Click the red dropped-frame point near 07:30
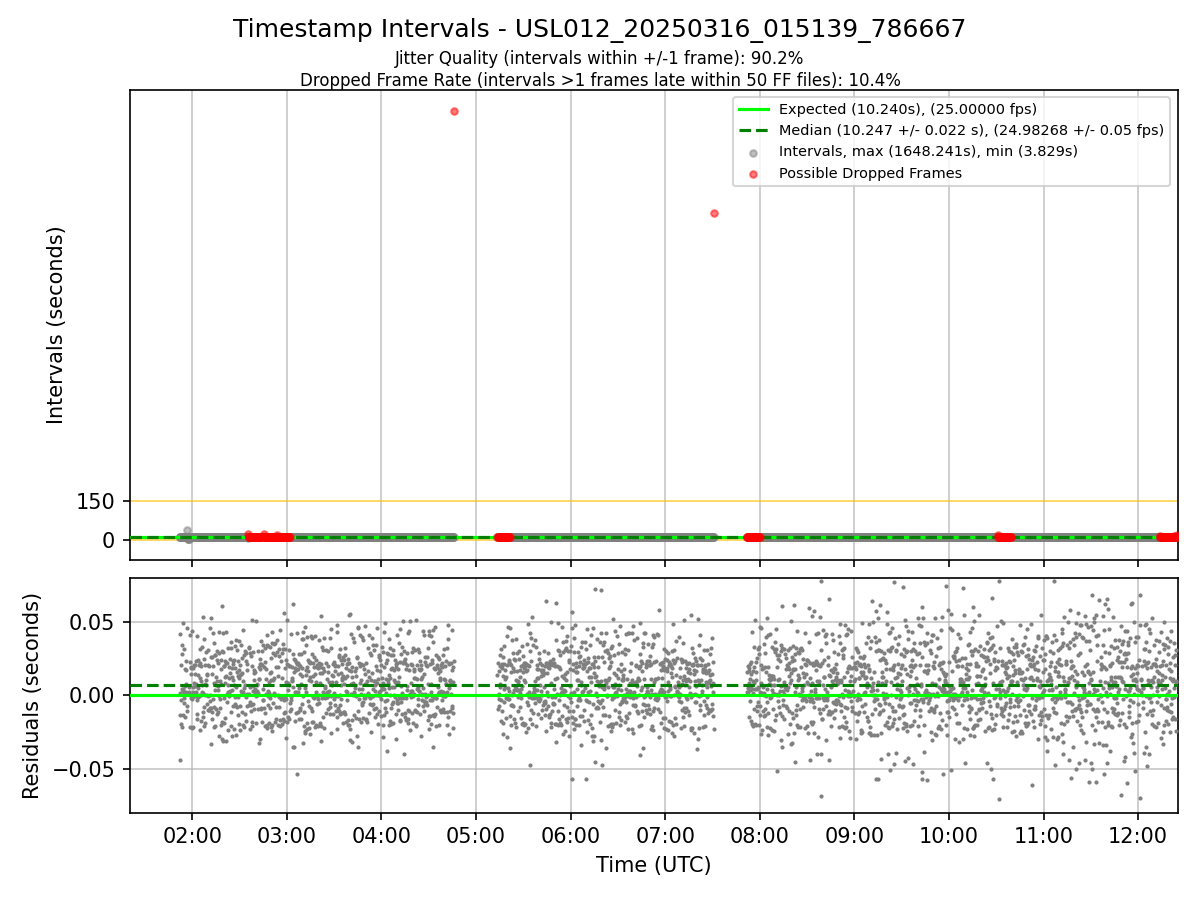1200x900 pixels. click(x=714, y=213)
